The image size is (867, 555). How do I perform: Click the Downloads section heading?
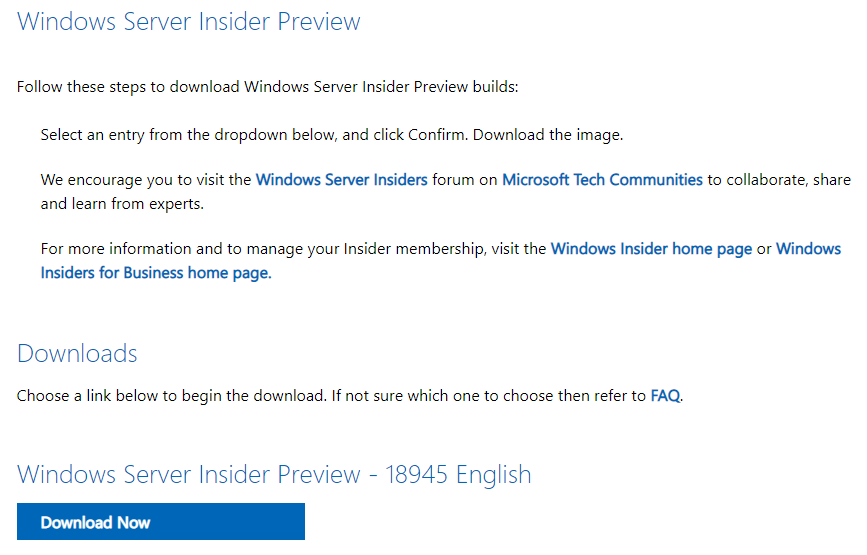77,354
